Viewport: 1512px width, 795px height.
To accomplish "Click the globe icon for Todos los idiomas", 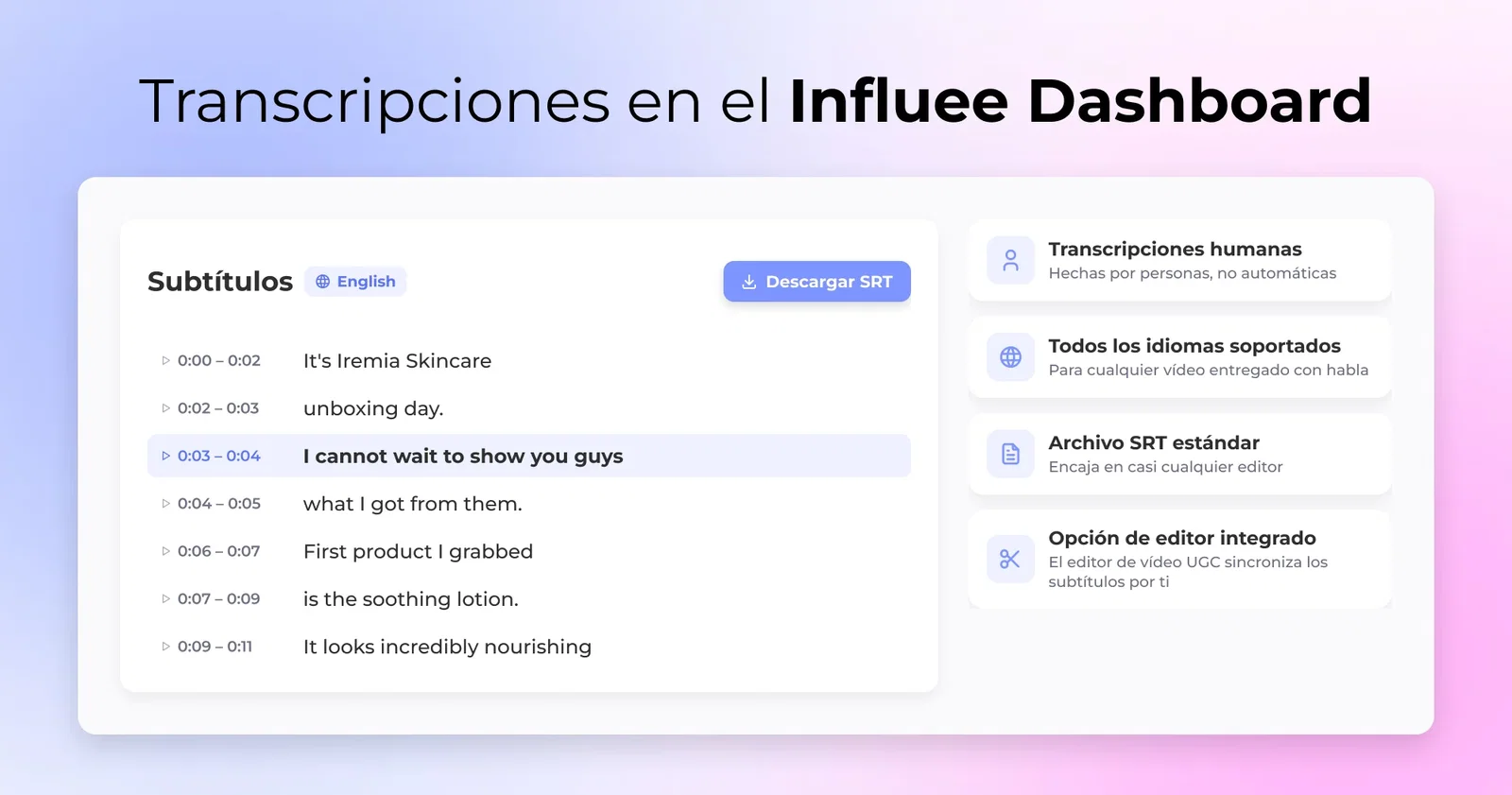I will point(1010,357).
